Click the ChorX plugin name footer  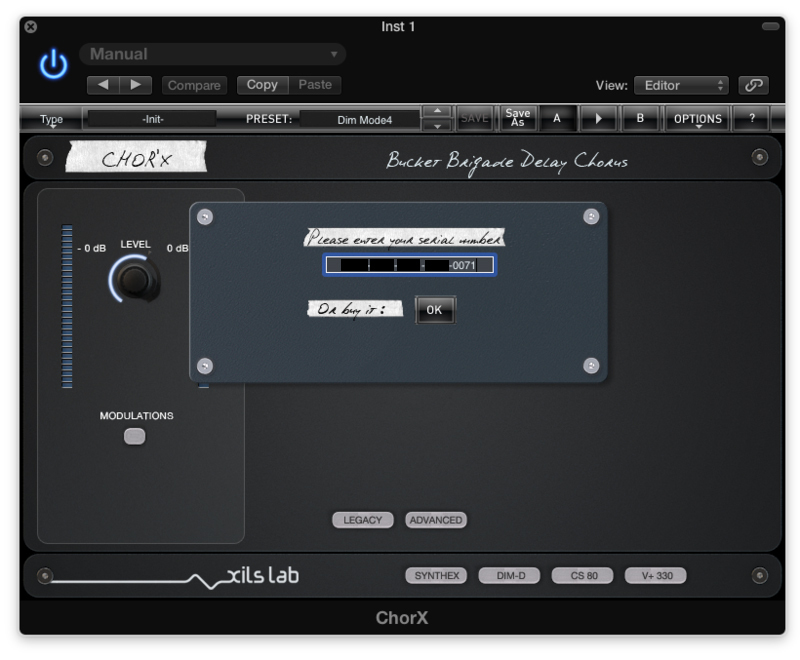(x=402, y=618)
